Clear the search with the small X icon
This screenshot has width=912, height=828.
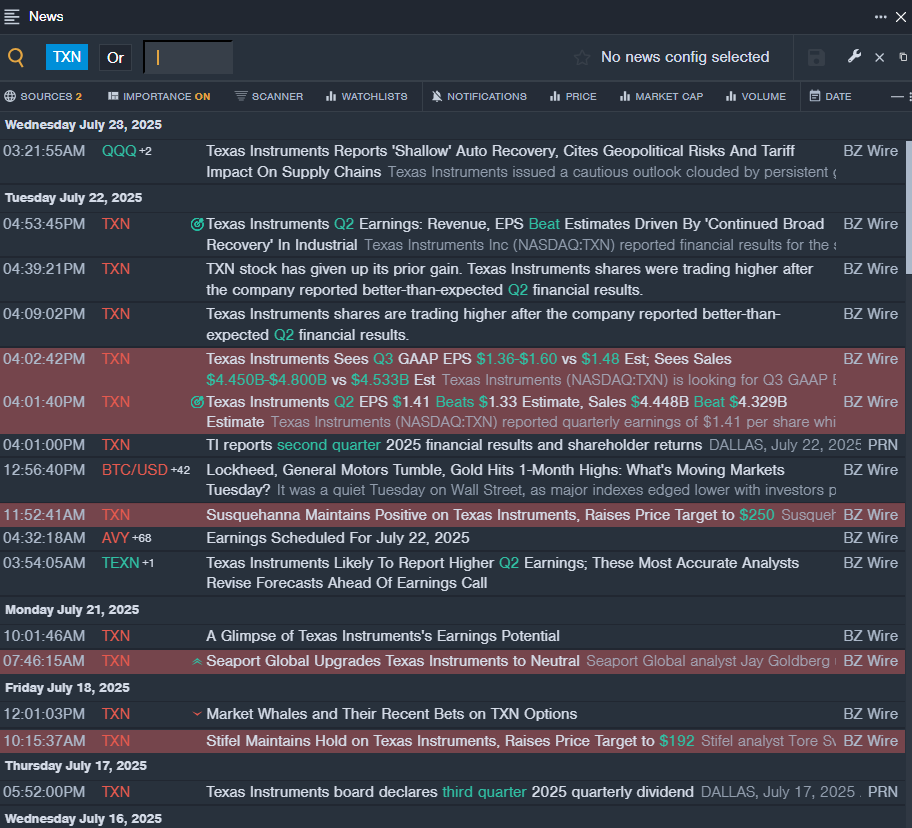pyautogui.click(x=879, y=58)
